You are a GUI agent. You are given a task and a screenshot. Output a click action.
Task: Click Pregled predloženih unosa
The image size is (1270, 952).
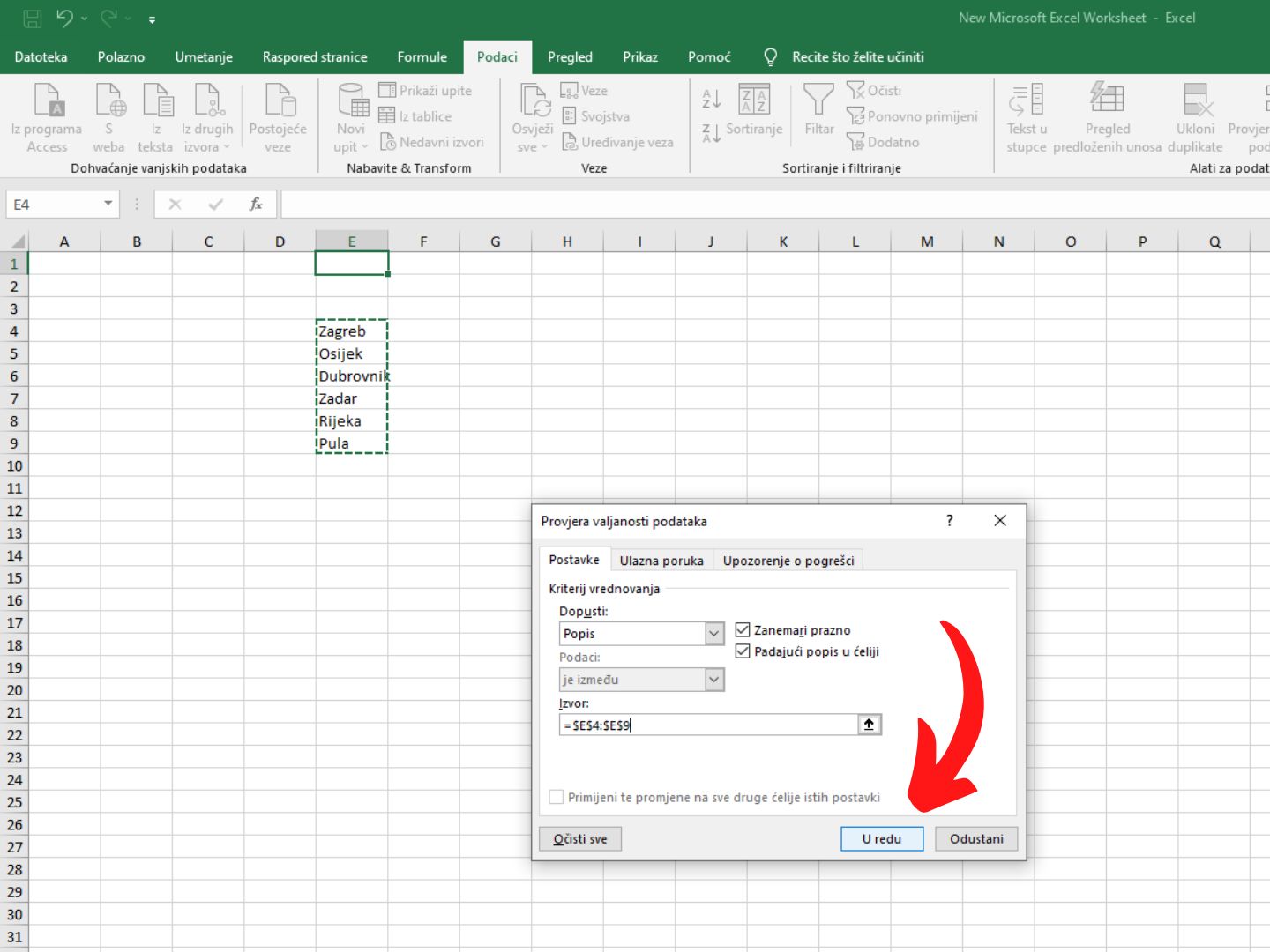[x=1107, y=117]
